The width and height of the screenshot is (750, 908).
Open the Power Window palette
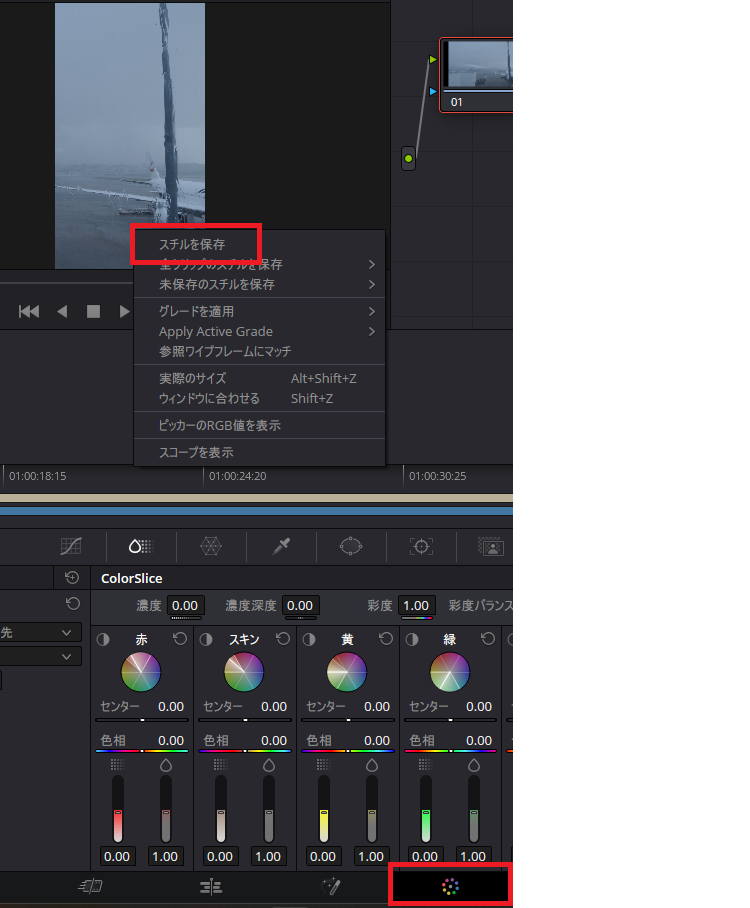pyautogui.click(x=351, y=546)
